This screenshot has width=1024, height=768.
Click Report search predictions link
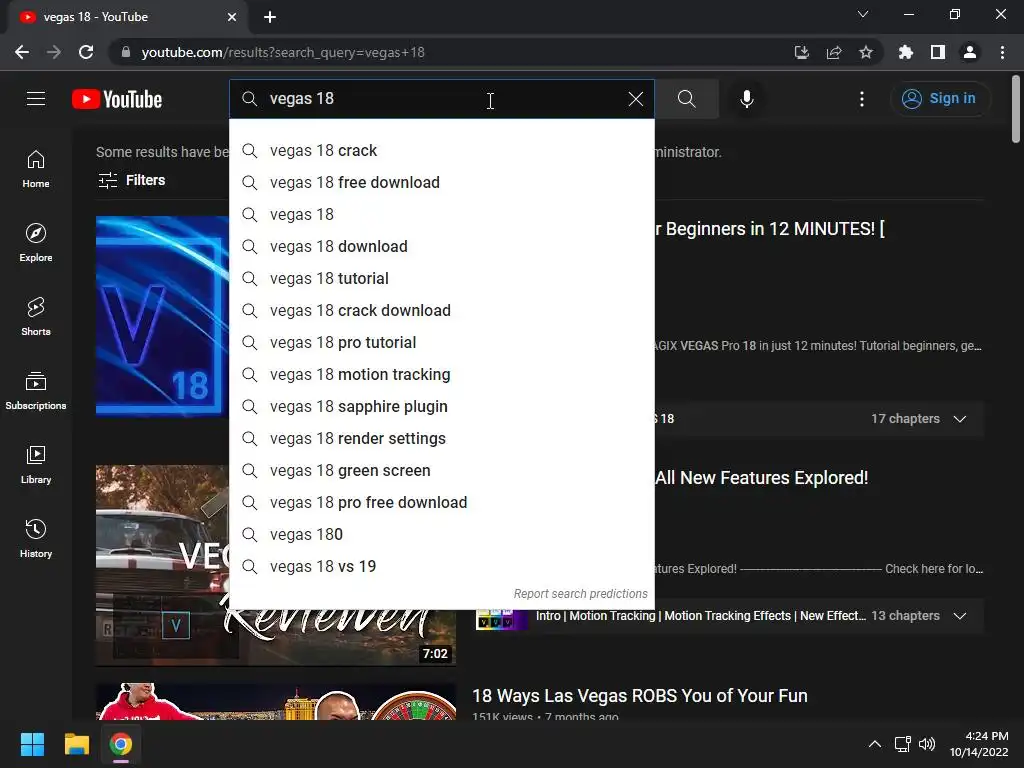[x=580, y=594]
